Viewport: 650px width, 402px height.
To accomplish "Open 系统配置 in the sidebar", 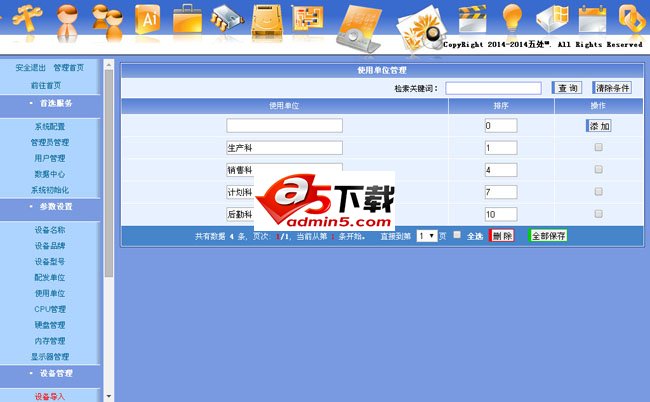I will [50, 126].
